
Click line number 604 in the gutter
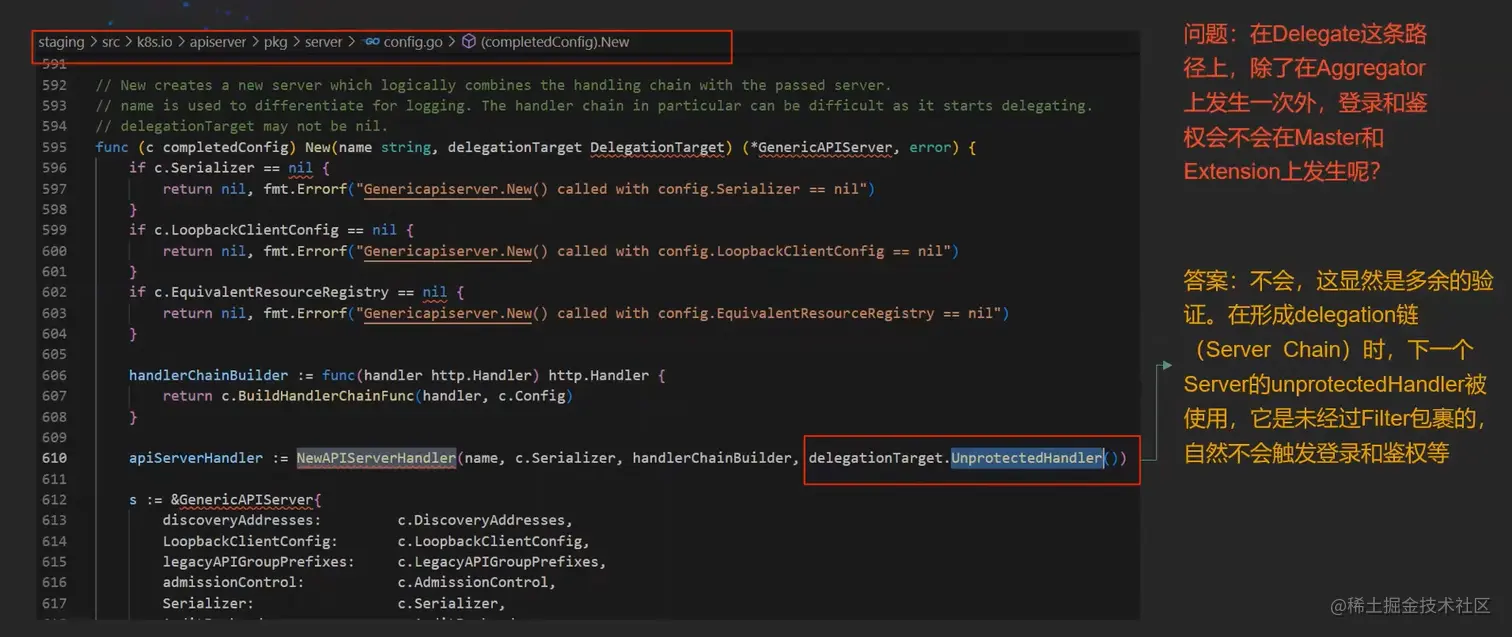[x=55, y=334]
